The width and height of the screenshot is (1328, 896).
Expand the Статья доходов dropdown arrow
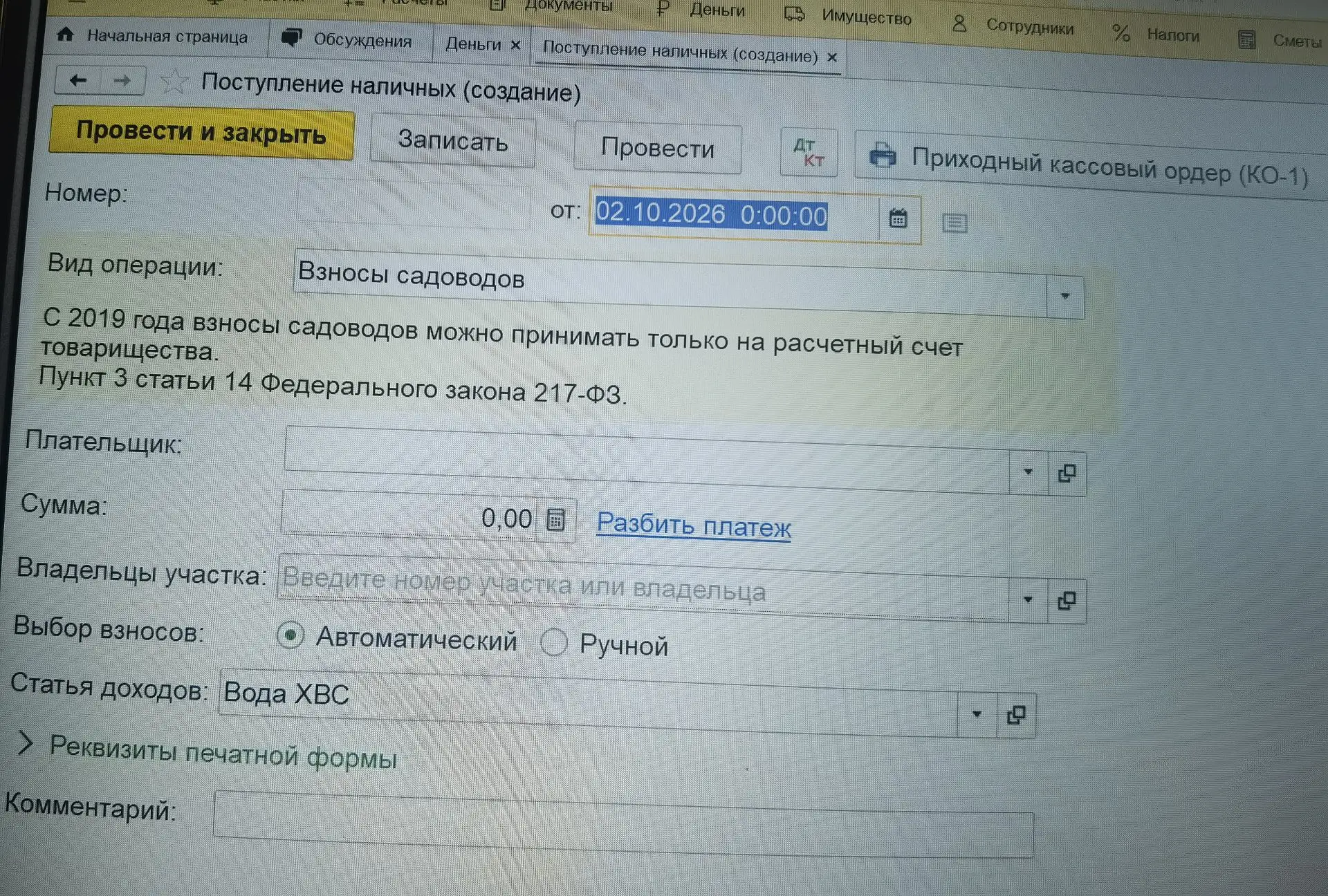pyautogui.click(x=977, y=713)
